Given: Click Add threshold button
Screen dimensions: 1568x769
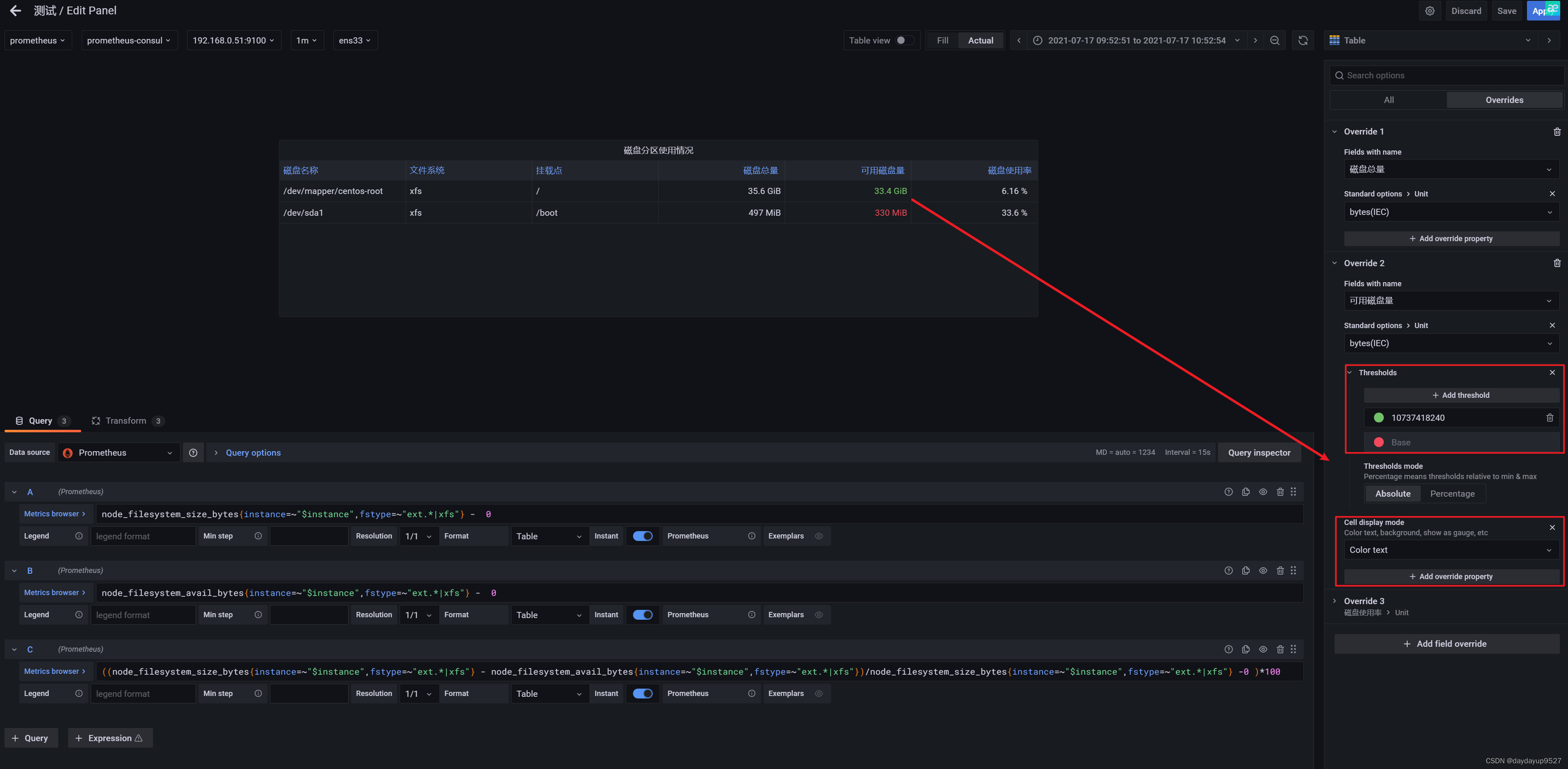Looking at the screenshot, I should click(1461, 395).
